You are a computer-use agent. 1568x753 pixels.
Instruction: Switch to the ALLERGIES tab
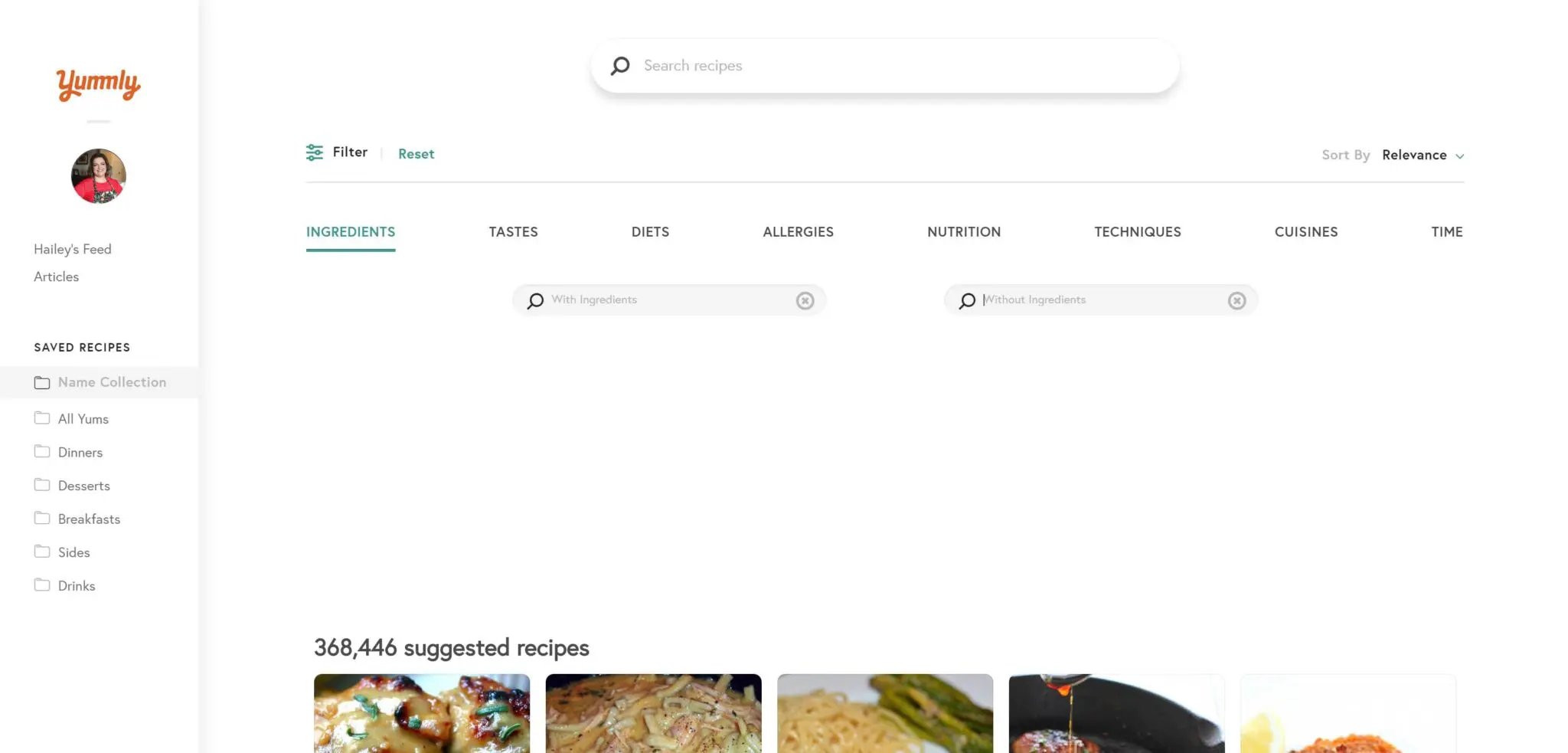point(798,232)
